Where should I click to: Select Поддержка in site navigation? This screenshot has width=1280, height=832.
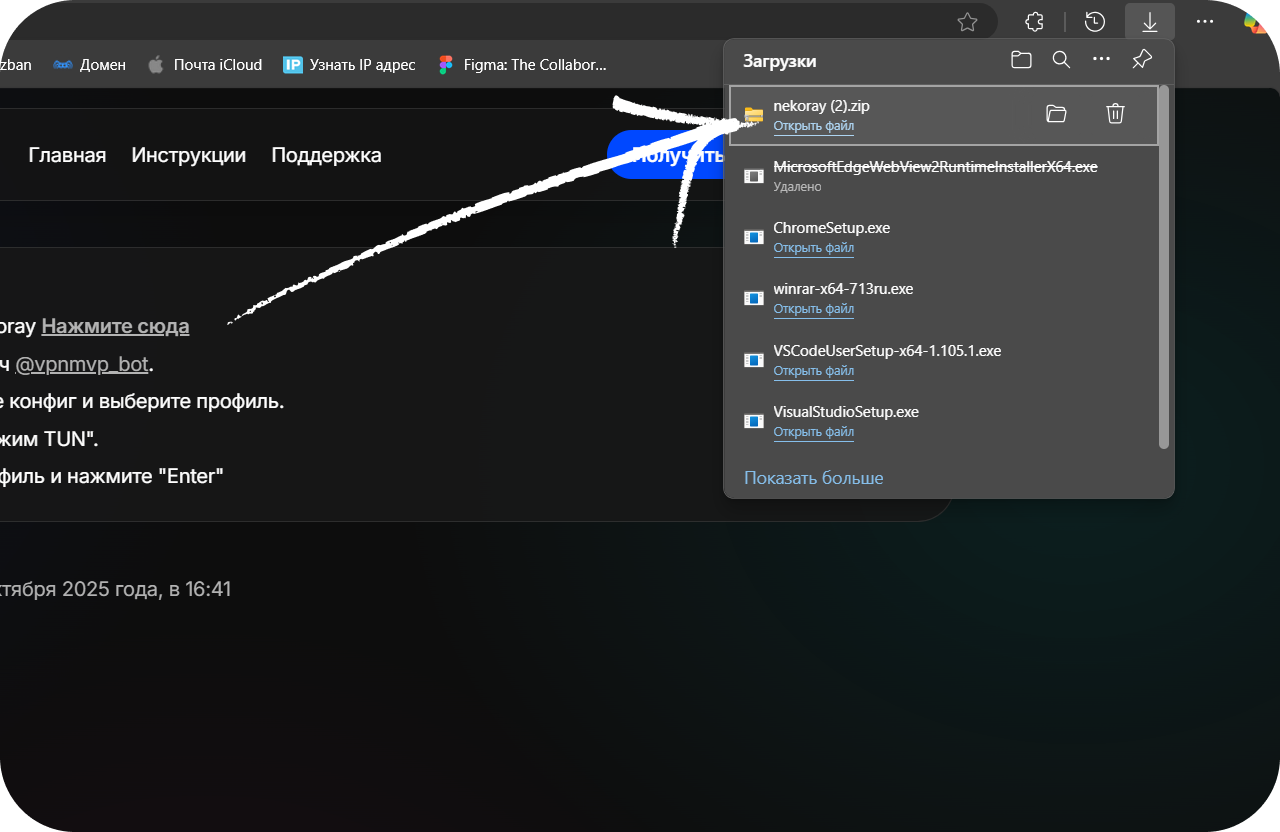tap(326, 155)
